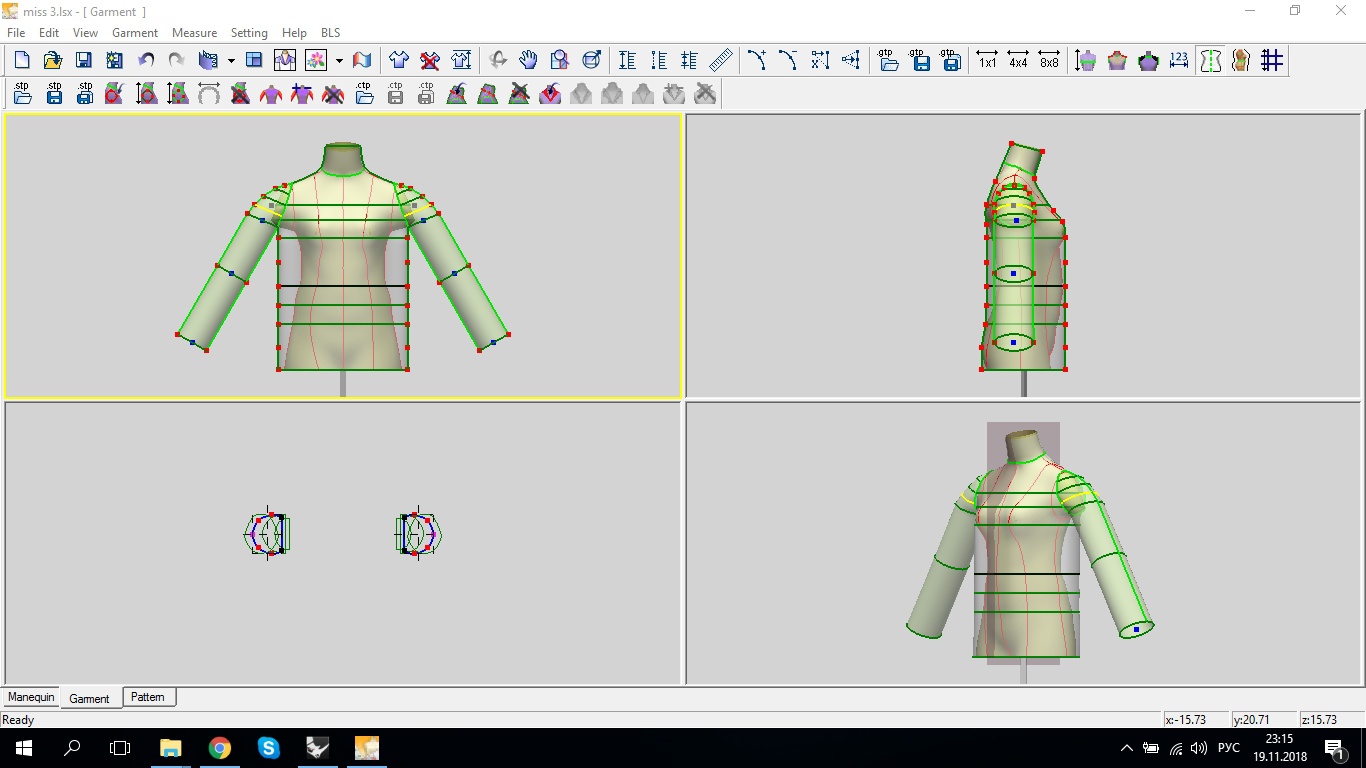Expand the dropdown arrow after the redo icon
This screenshot has height=768, width=1366.
pyautogui.click(x=231, y=61)
